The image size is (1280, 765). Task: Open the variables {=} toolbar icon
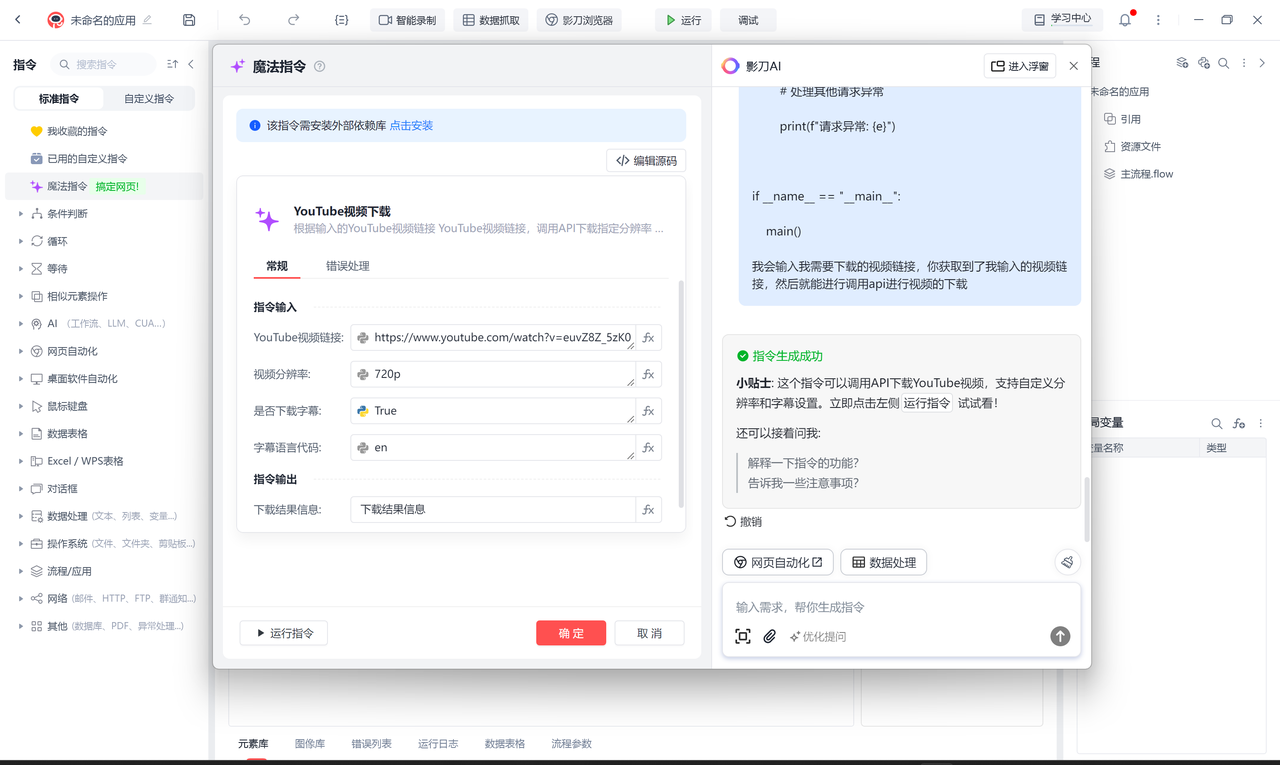point(342,20)
